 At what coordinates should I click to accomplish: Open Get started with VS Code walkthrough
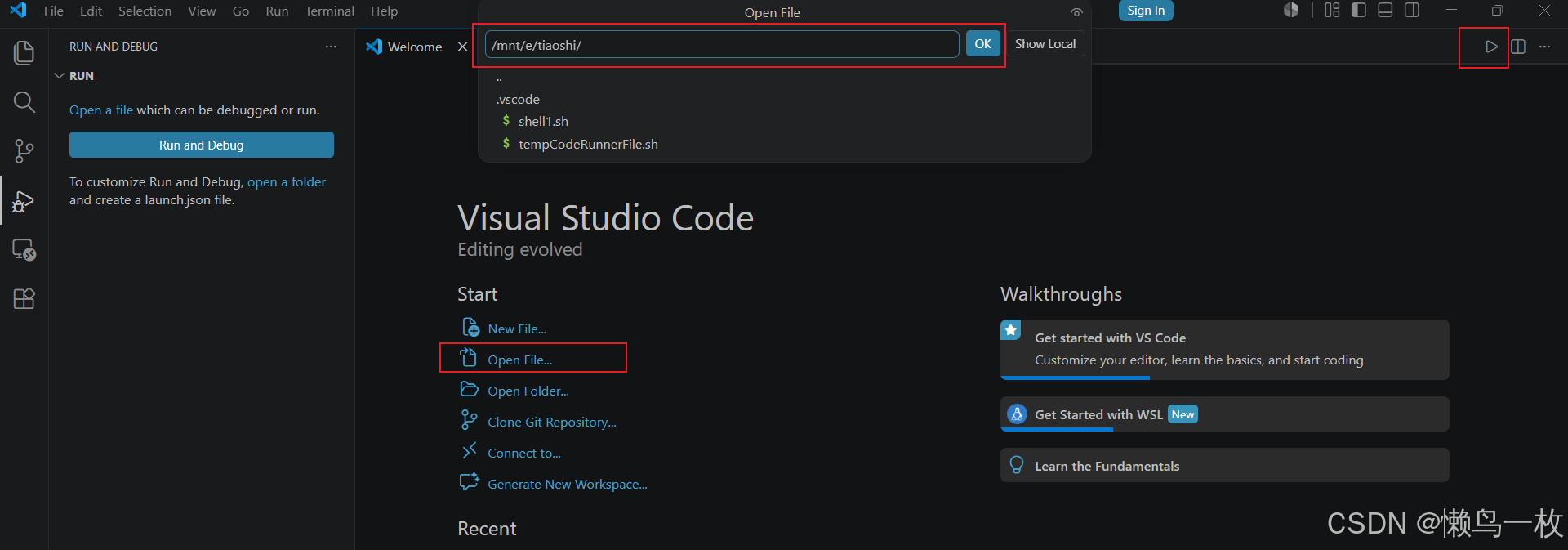(1224, 349)
